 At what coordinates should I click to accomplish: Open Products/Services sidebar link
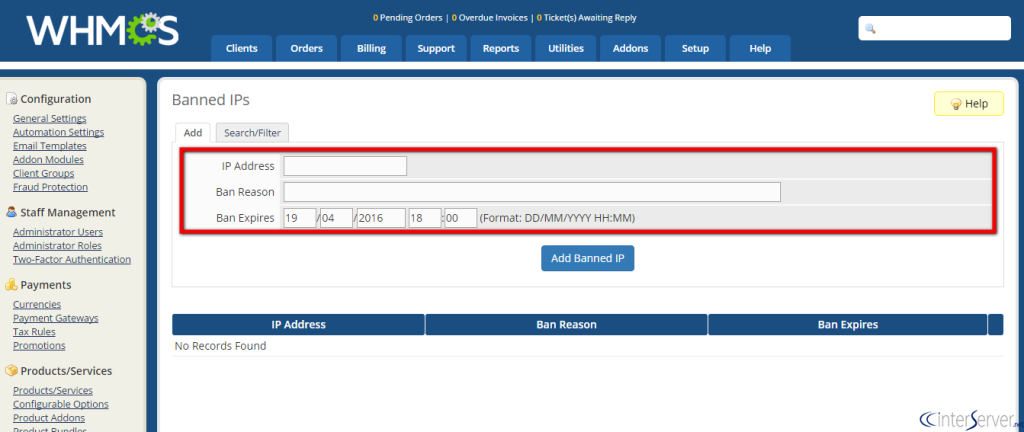[x=53, y=391]
